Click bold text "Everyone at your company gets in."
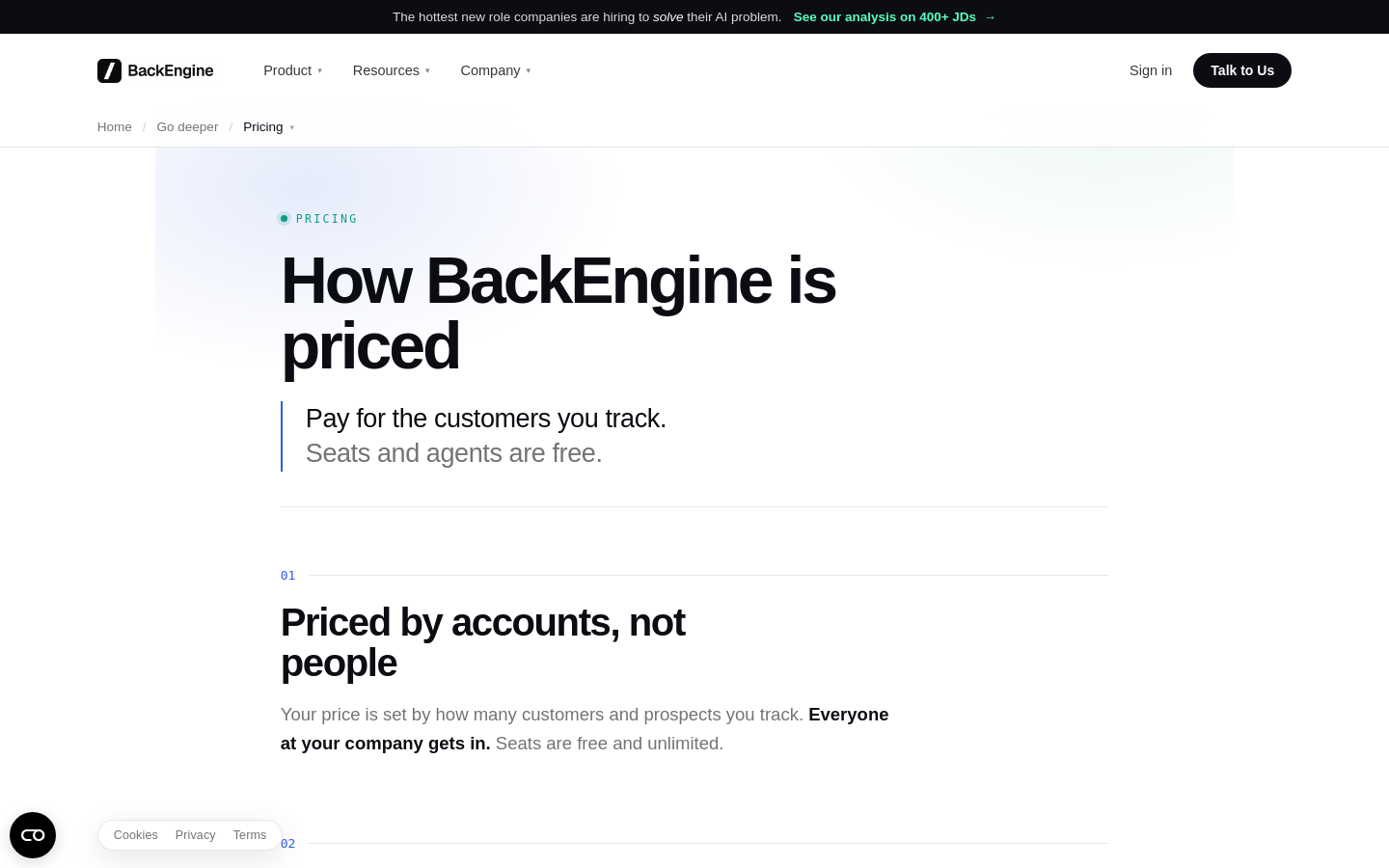Viewport: 1389px width, 868px height. pos(585,729)
